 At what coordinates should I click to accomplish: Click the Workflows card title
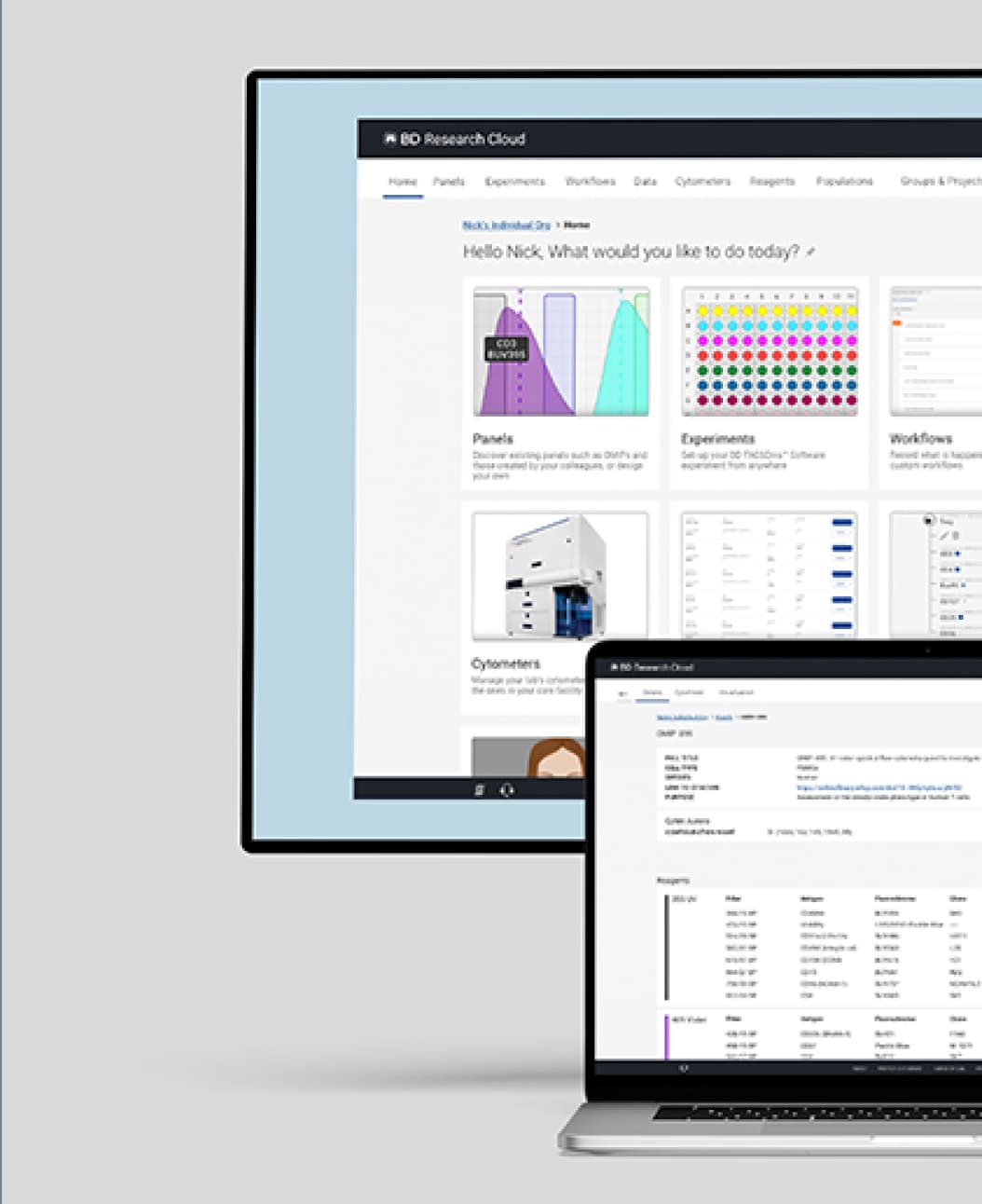[x=921, y=439]
